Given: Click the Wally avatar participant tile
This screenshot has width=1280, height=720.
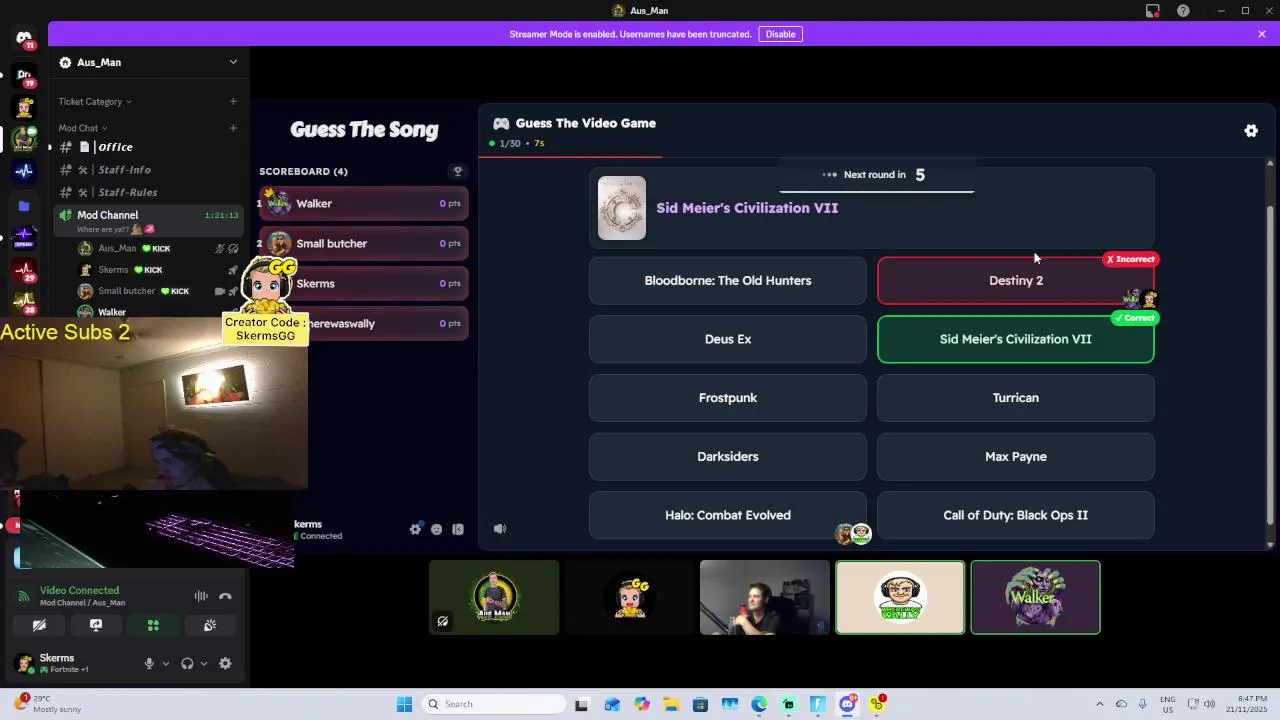Looking at the screenshot, I should pos(900,597).
